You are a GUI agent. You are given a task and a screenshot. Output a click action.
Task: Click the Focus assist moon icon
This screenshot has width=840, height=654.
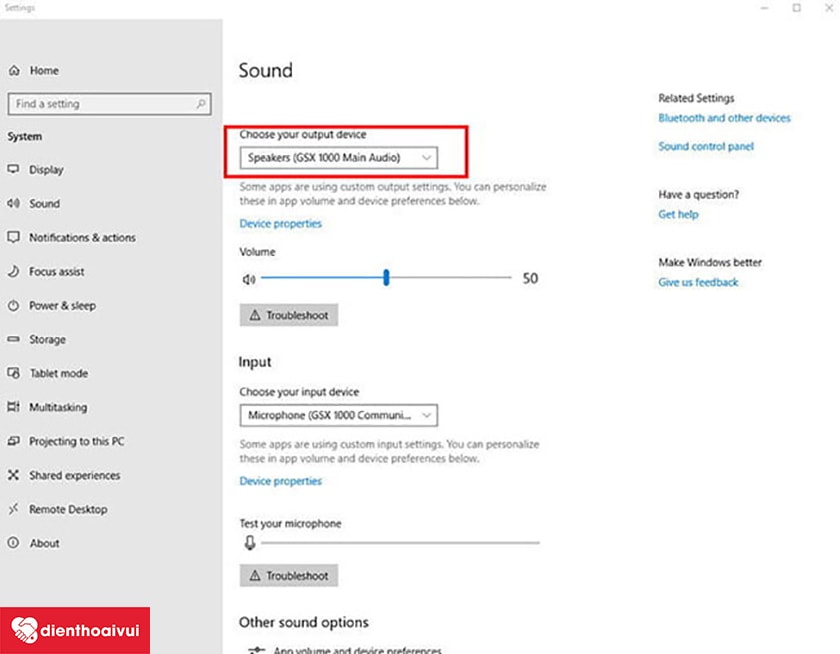click(x=14, y=272)
